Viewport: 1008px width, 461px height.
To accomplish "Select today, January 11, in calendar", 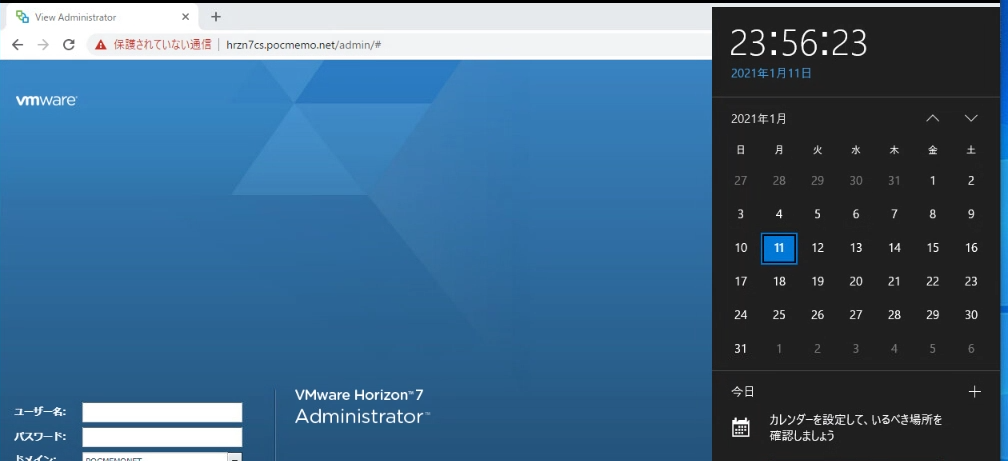I will 779,248.
